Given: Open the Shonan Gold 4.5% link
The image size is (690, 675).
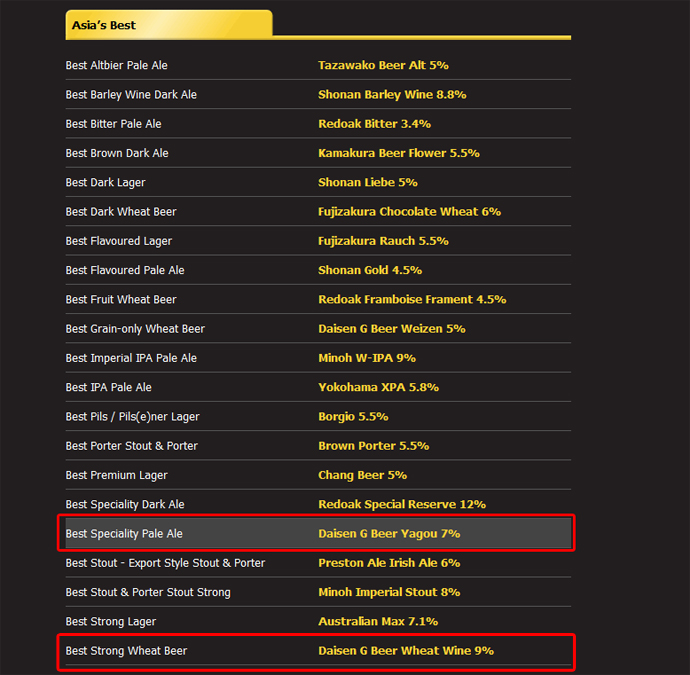Looking at the screenshot, I should pyautogui.click(x=370, y=270).
